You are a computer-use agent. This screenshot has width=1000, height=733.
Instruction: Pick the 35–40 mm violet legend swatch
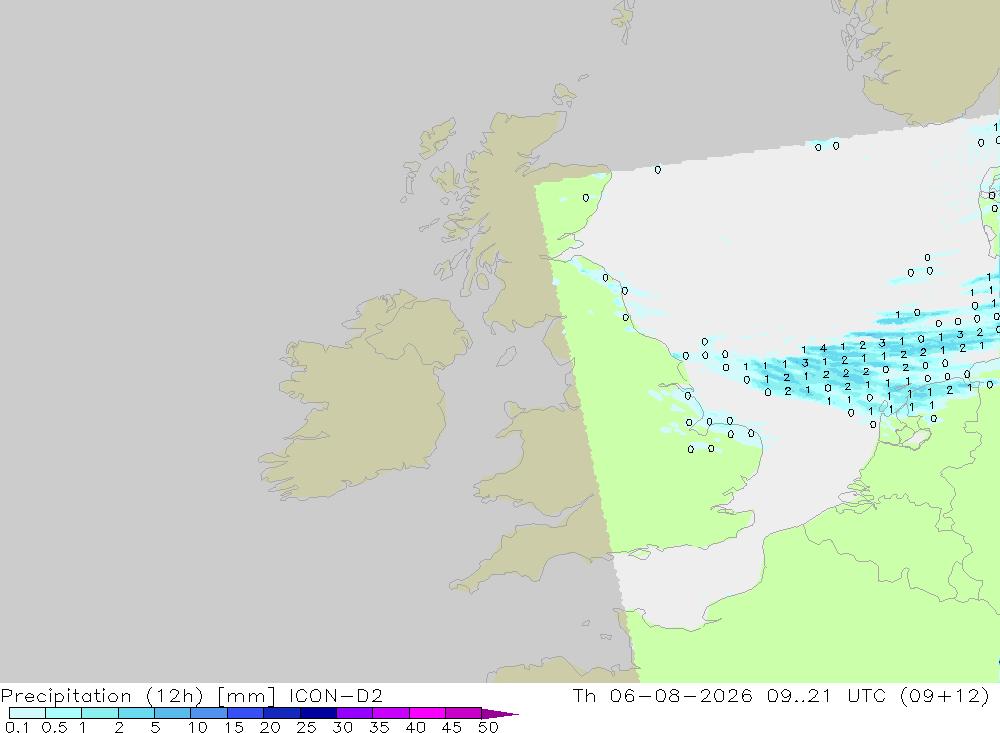391,713
